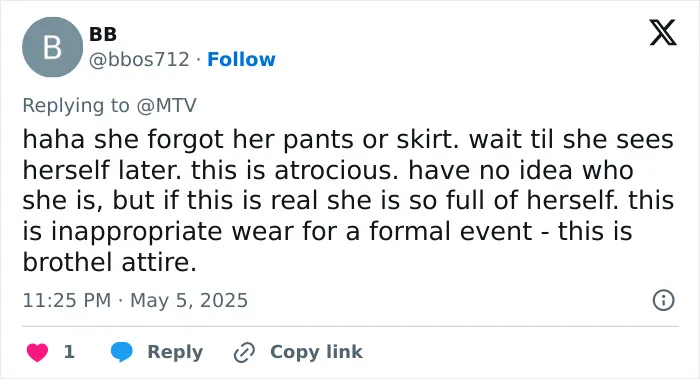700x379 pixels.
Task: Click the May 5, 2025 date
Action: coord(189,300)
